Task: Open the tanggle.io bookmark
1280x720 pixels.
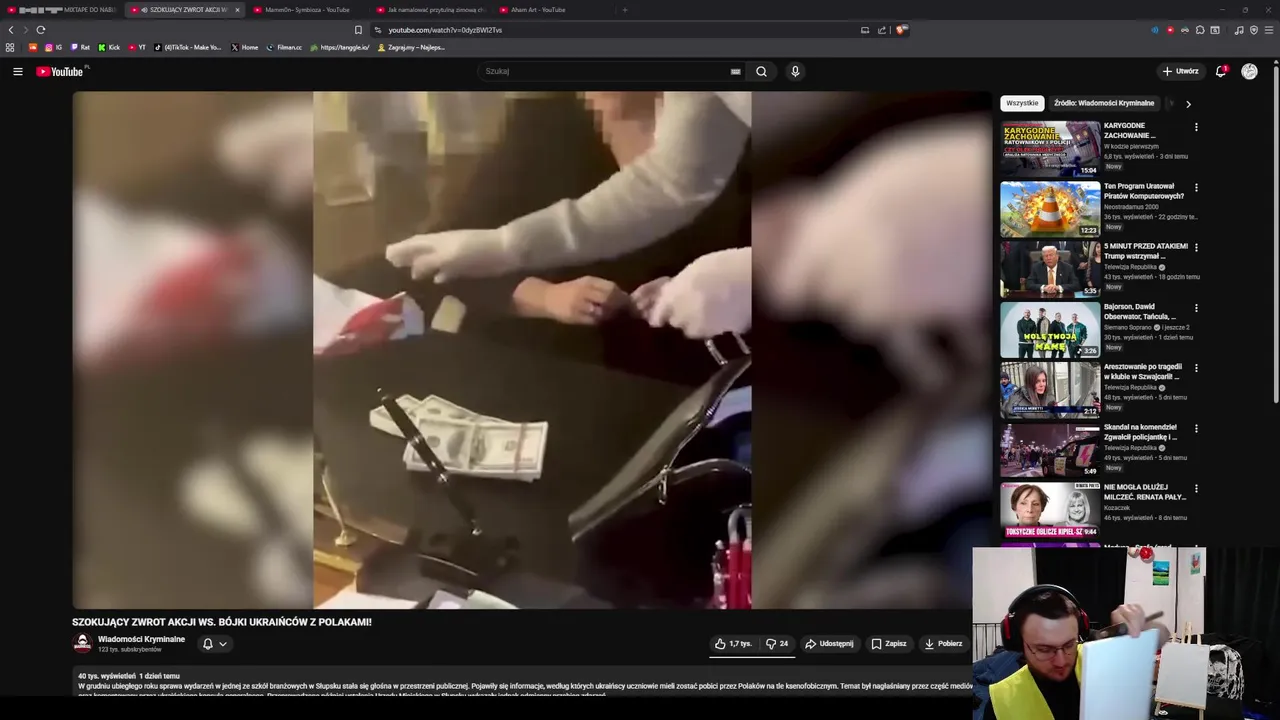Action: click(340, 47)
